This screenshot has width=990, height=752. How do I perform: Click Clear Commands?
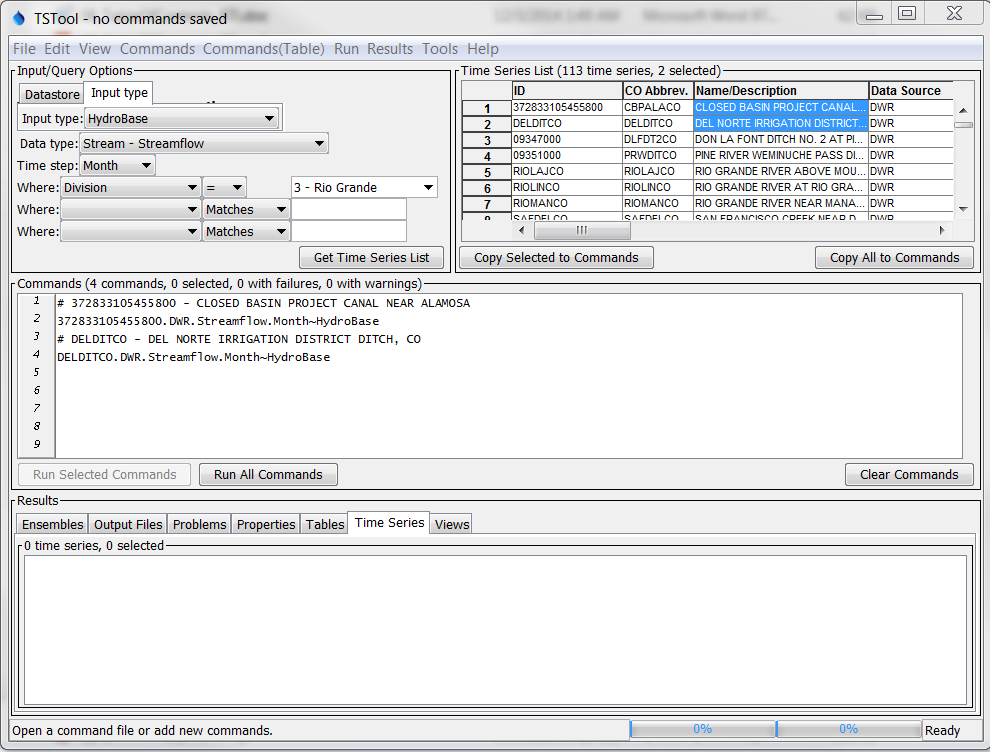click(x=908, y=474)
